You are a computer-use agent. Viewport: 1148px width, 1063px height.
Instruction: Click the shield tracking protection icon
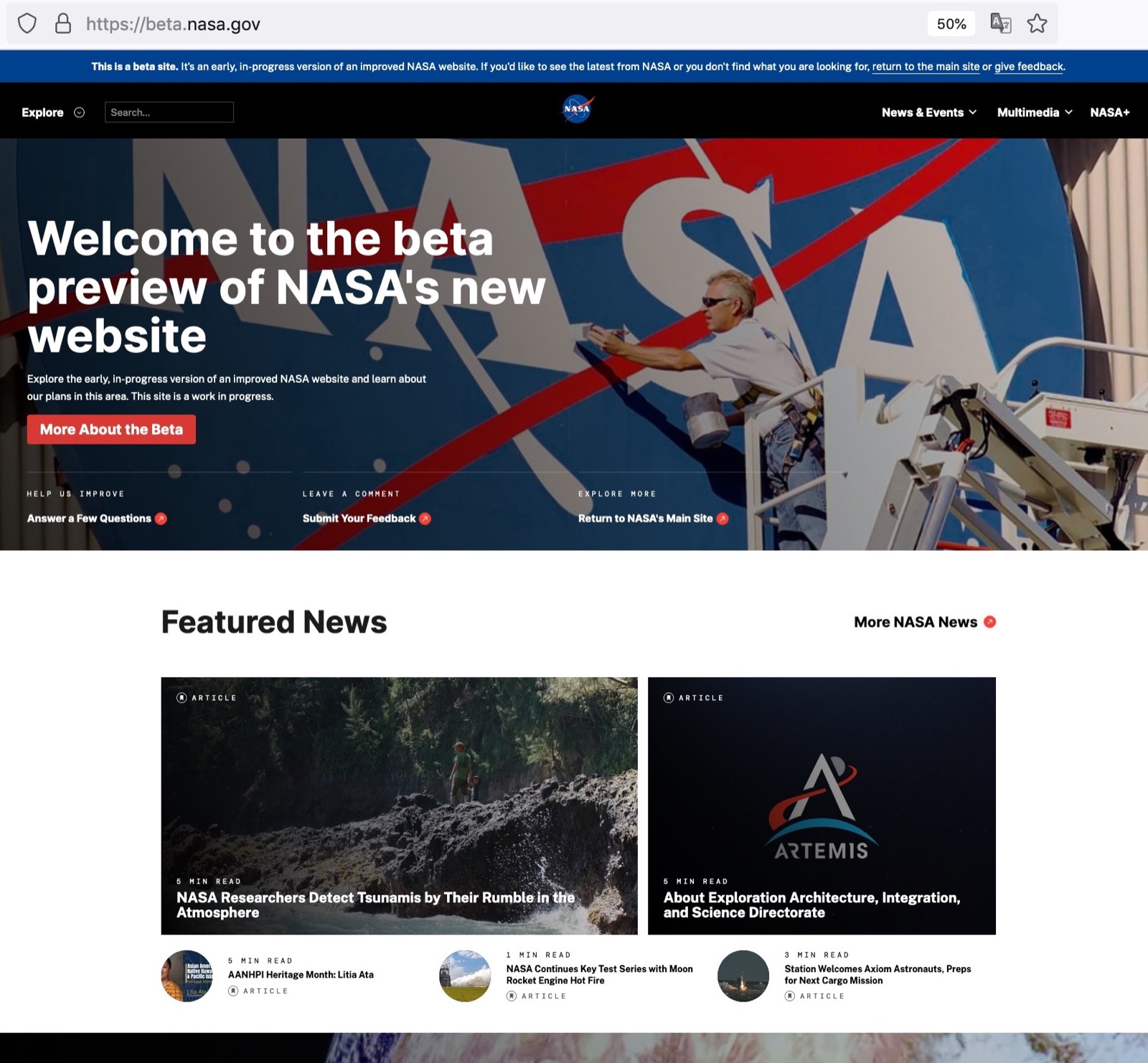pyautogui.click(x=27, y=24)
